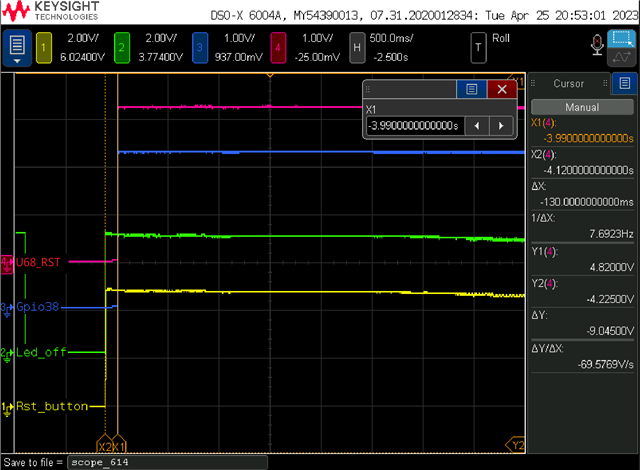Open the main menu icon at top left
The image size is (640, 470).
tap(17, 48)
